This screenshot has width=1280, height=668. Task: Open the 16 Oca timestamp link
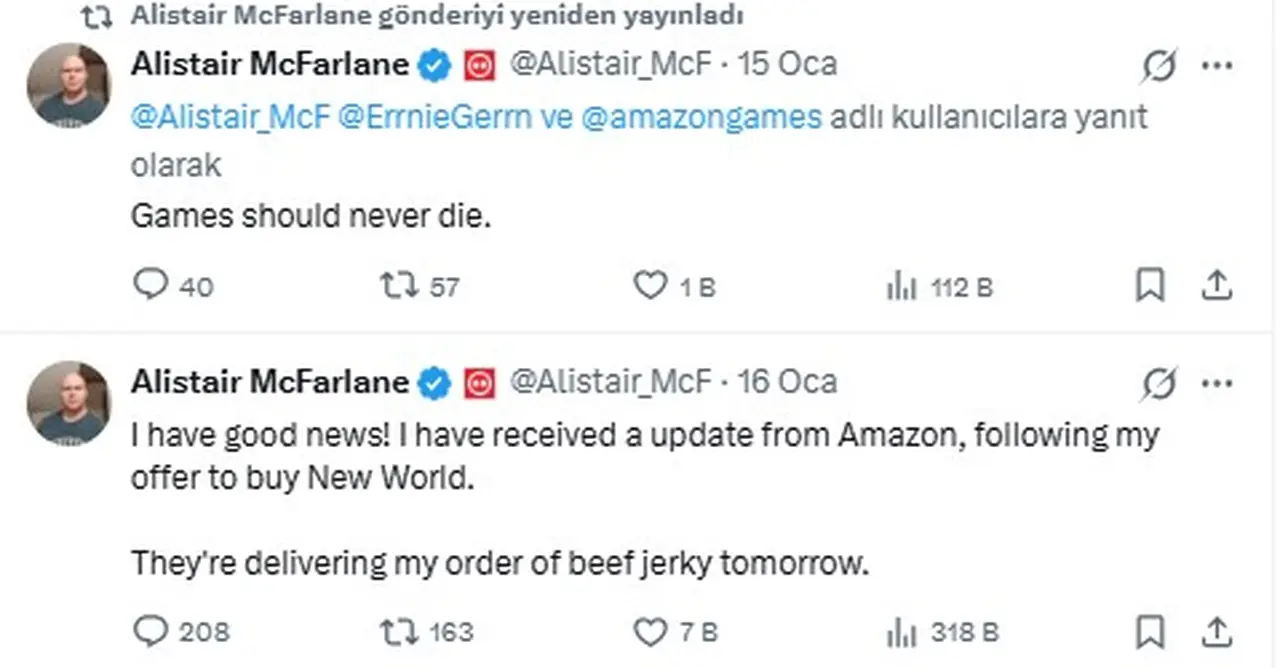786,382
